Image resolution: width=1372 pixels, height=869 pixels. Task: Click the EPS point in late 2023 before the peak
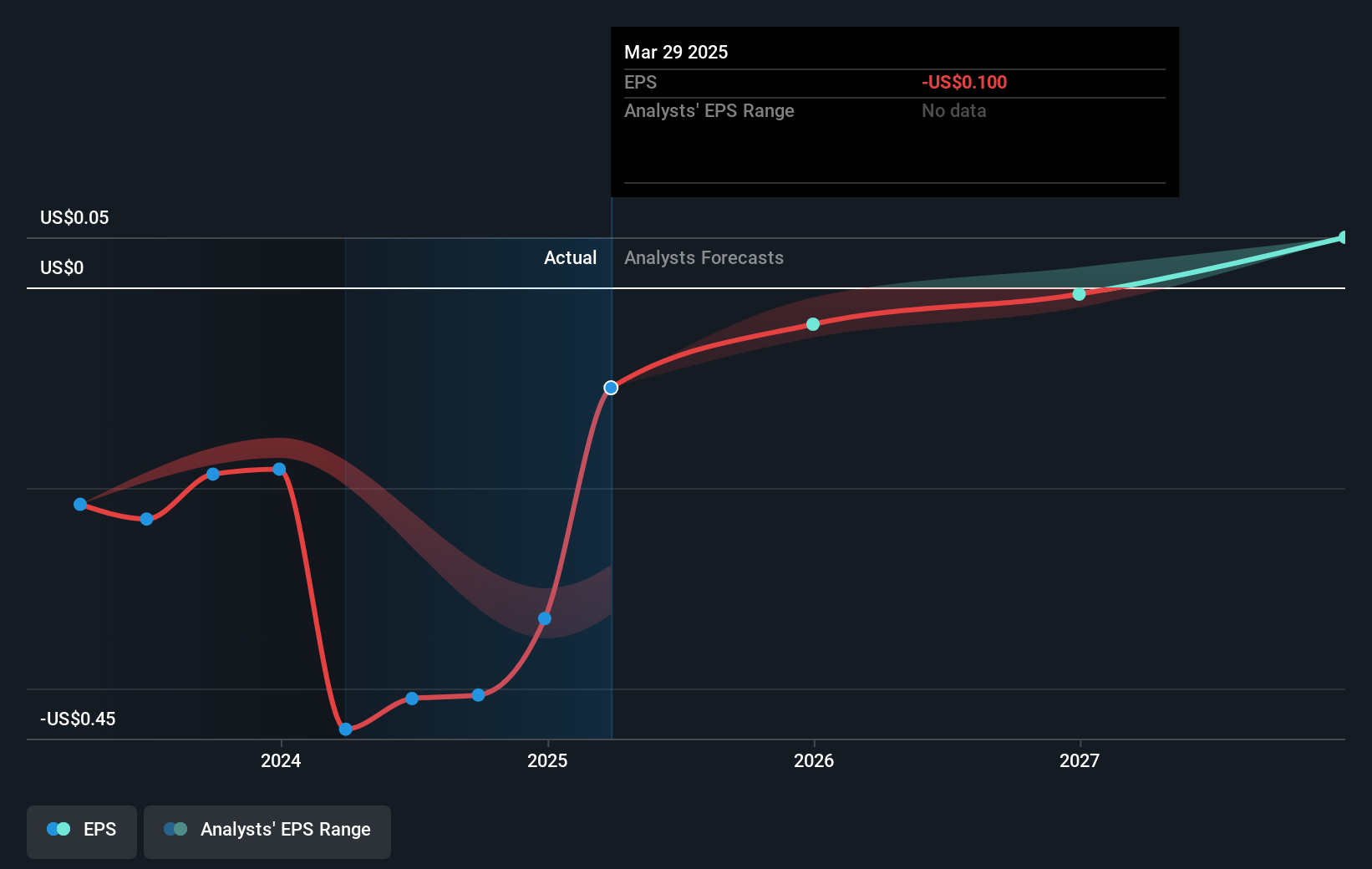pyautogui.click(x=213, y=474)
